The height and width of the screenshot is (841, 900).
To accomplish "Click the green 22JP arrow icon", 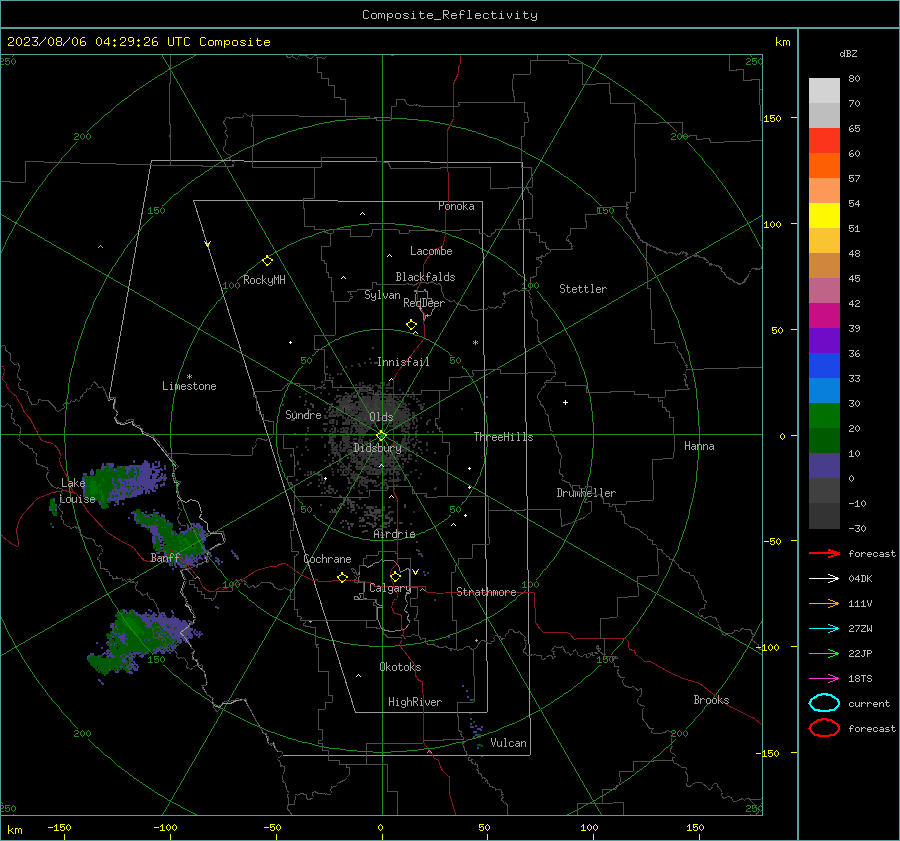I will pos(824,653).
